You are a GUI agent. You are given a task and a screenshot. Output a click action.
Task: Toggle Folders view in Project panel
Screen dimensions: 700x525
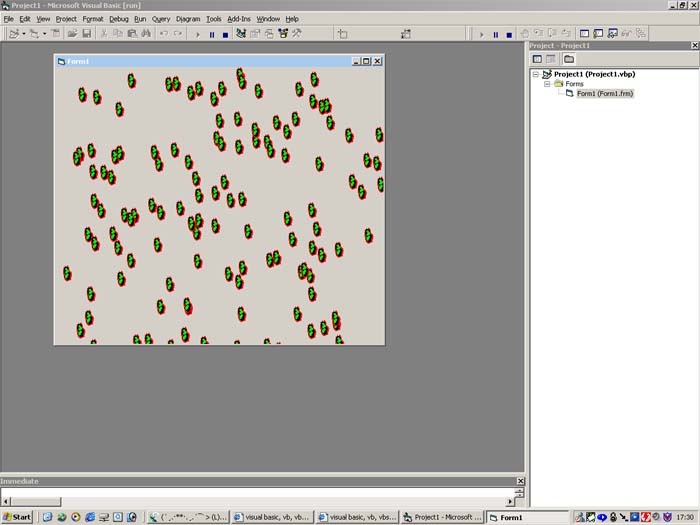pos(569,59)
